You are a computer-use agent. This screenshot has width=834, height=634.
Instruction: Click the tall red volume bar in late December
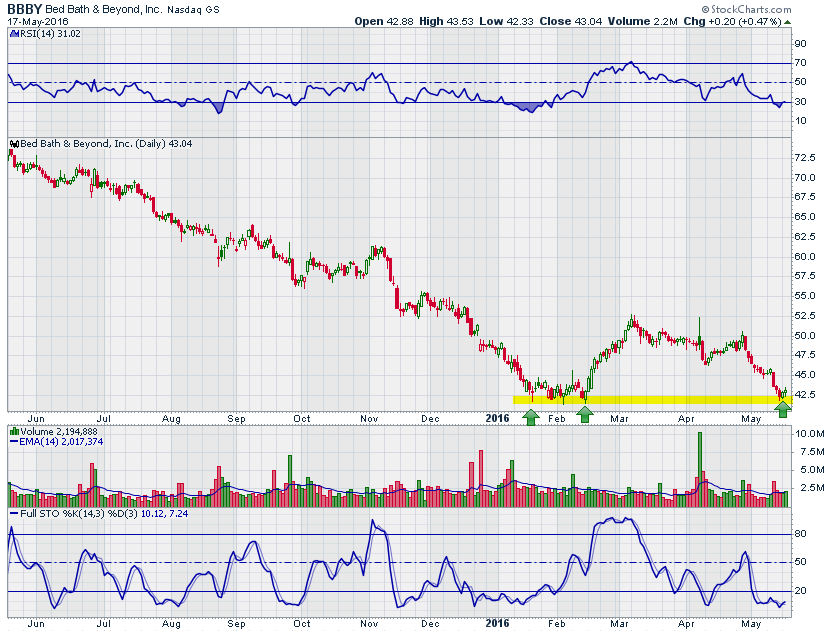click(x=481, y=478)
